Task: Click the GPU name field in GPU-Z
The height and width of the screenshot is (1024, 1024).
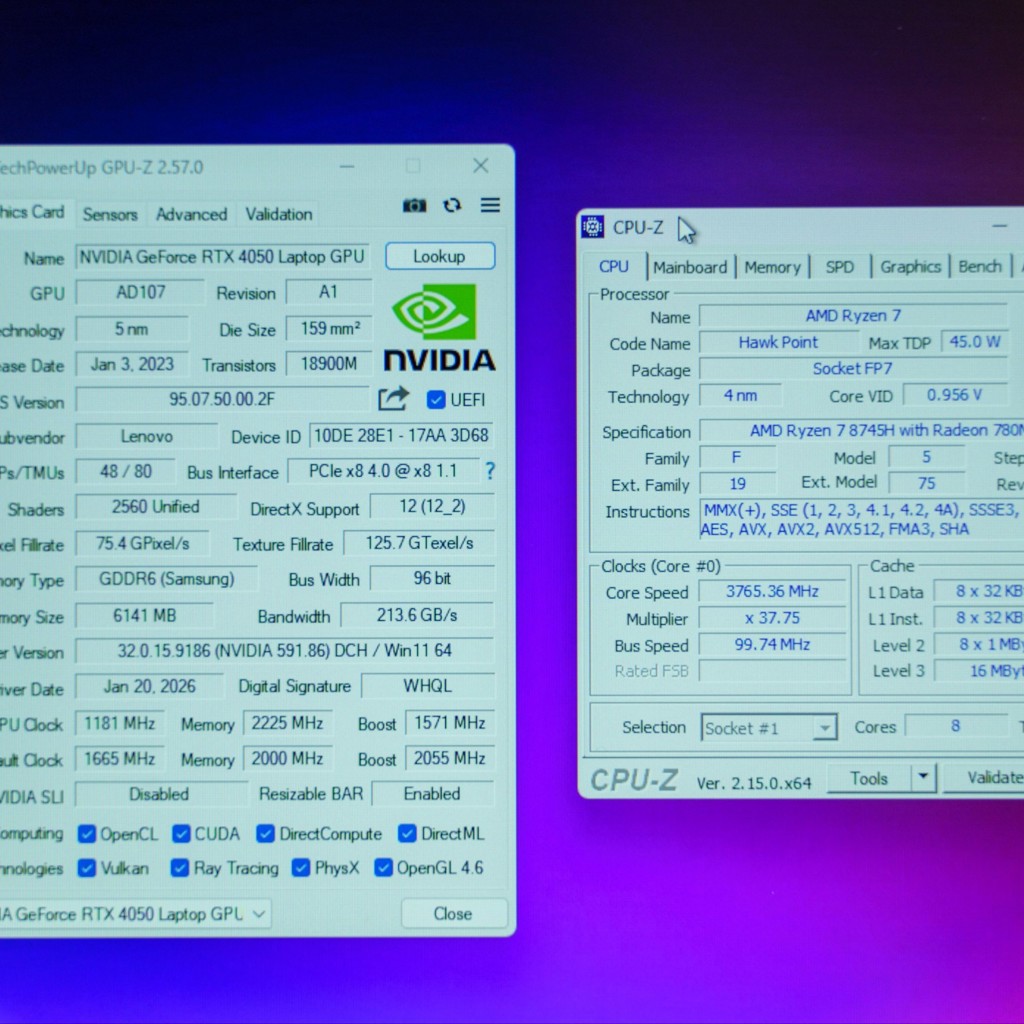Action: 223,257
